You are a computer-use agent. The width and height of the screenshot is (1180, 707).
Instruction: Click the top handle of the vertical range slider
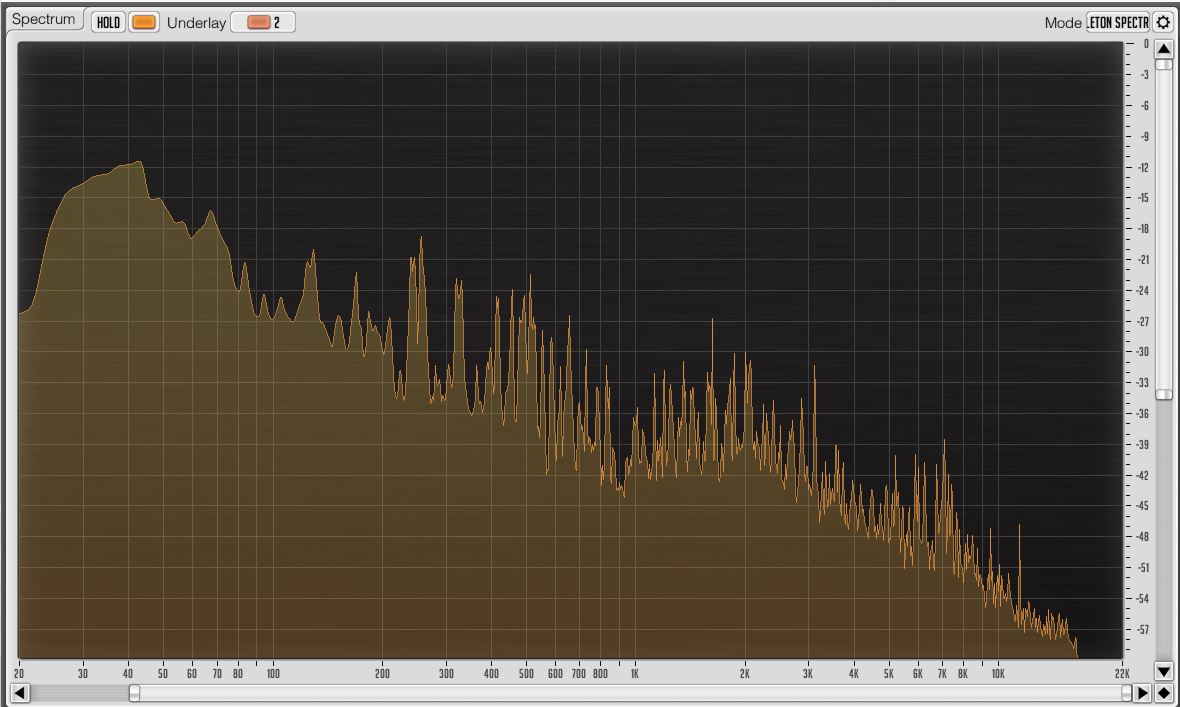[1163, 65]
